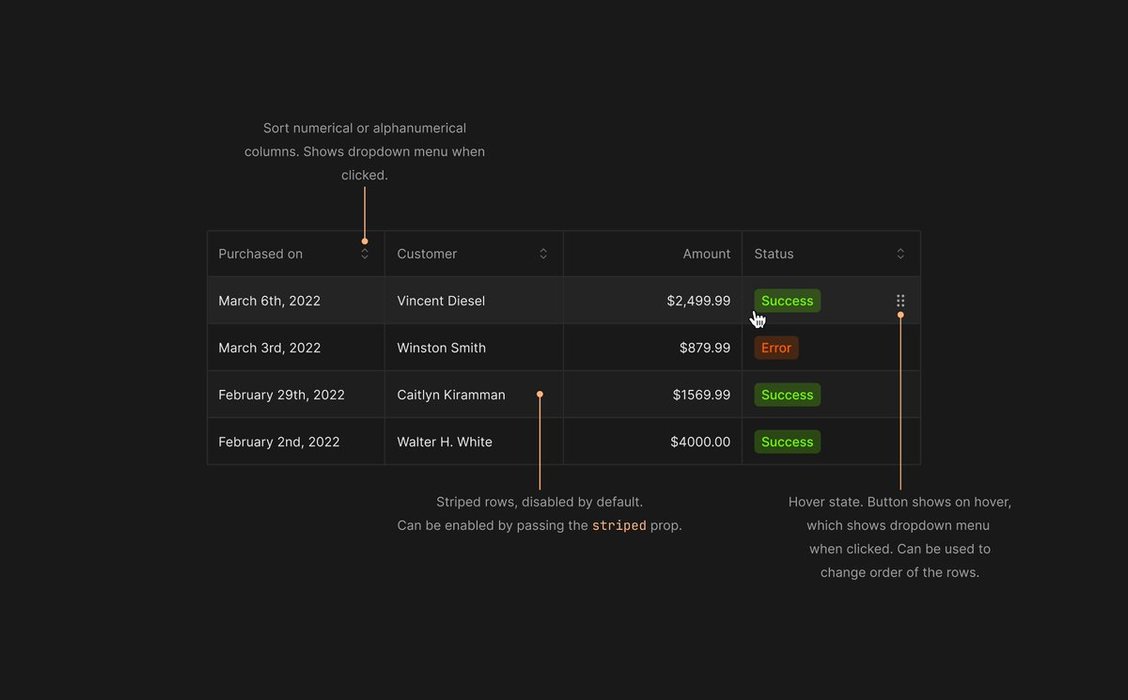Click the Success badge for Vincent Diesel
The width and height of the screenshot is (1128, 700).
click(x=787, y=301)
